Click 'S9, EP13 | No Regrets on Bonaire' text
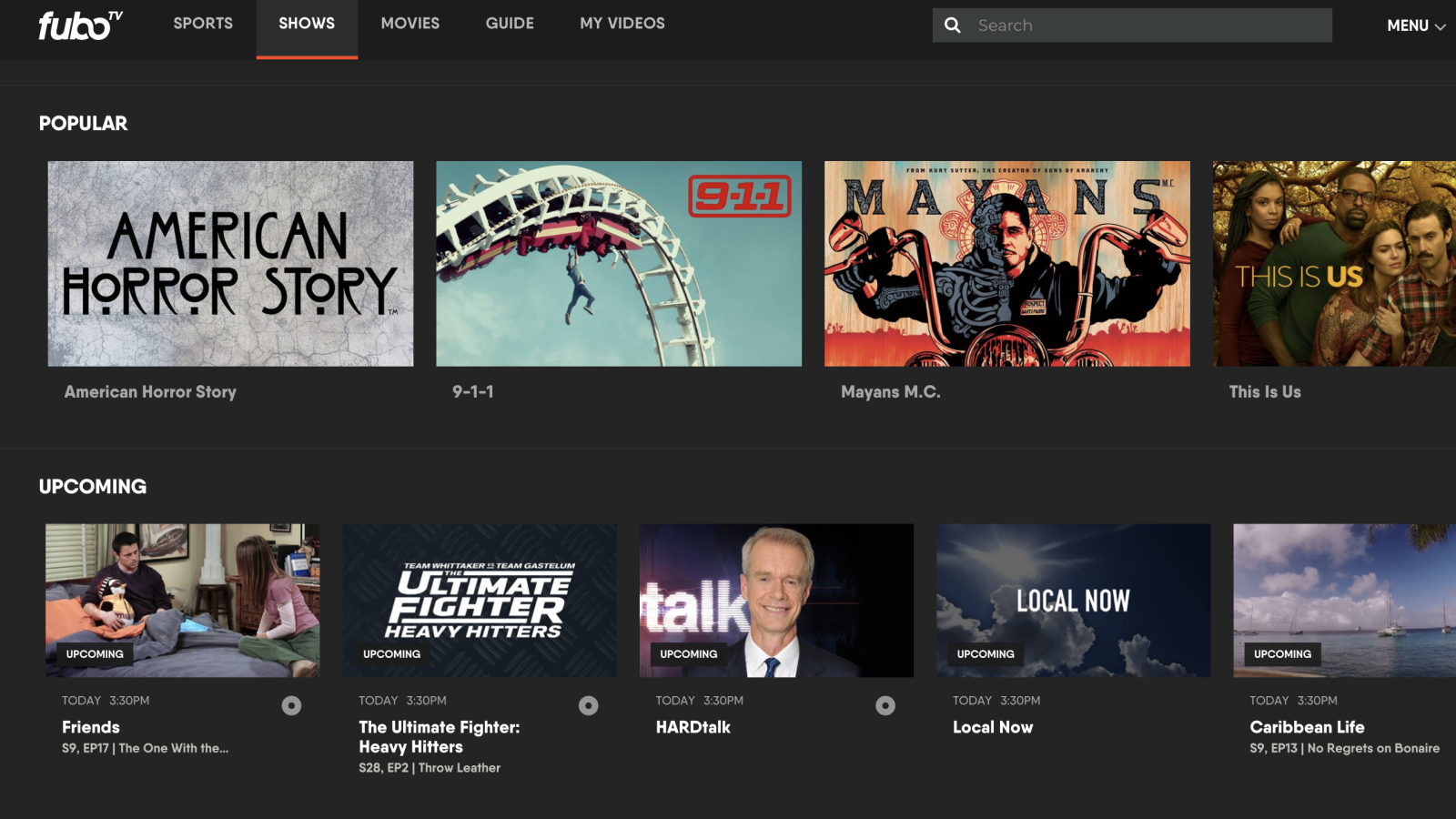Image resolution: width=1456 pixels, height=819 pixels. [1344, 748]
